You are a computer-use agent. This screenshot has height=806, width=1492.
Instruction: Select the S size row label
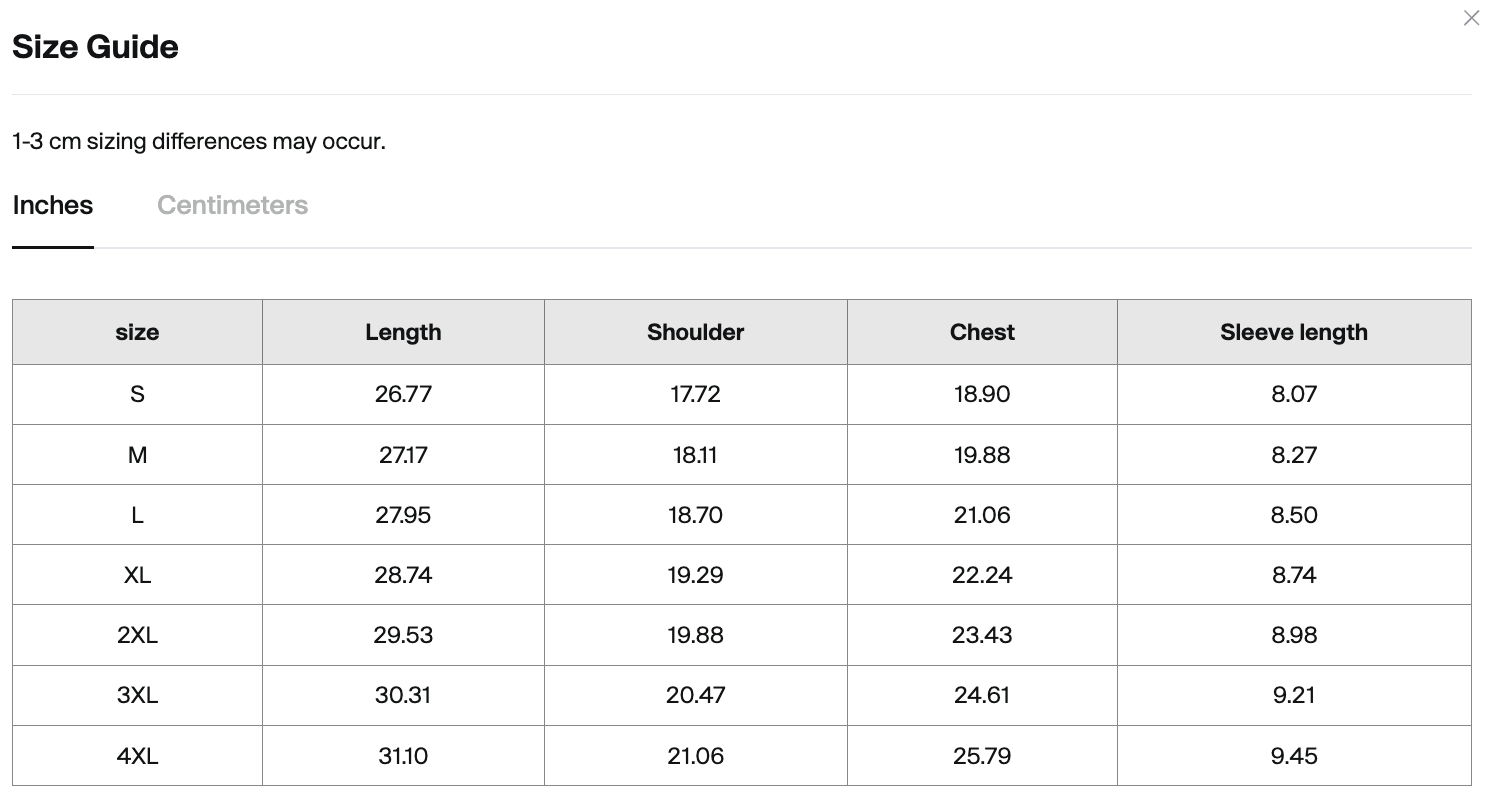pyautogui.click(x=137, y=394)
